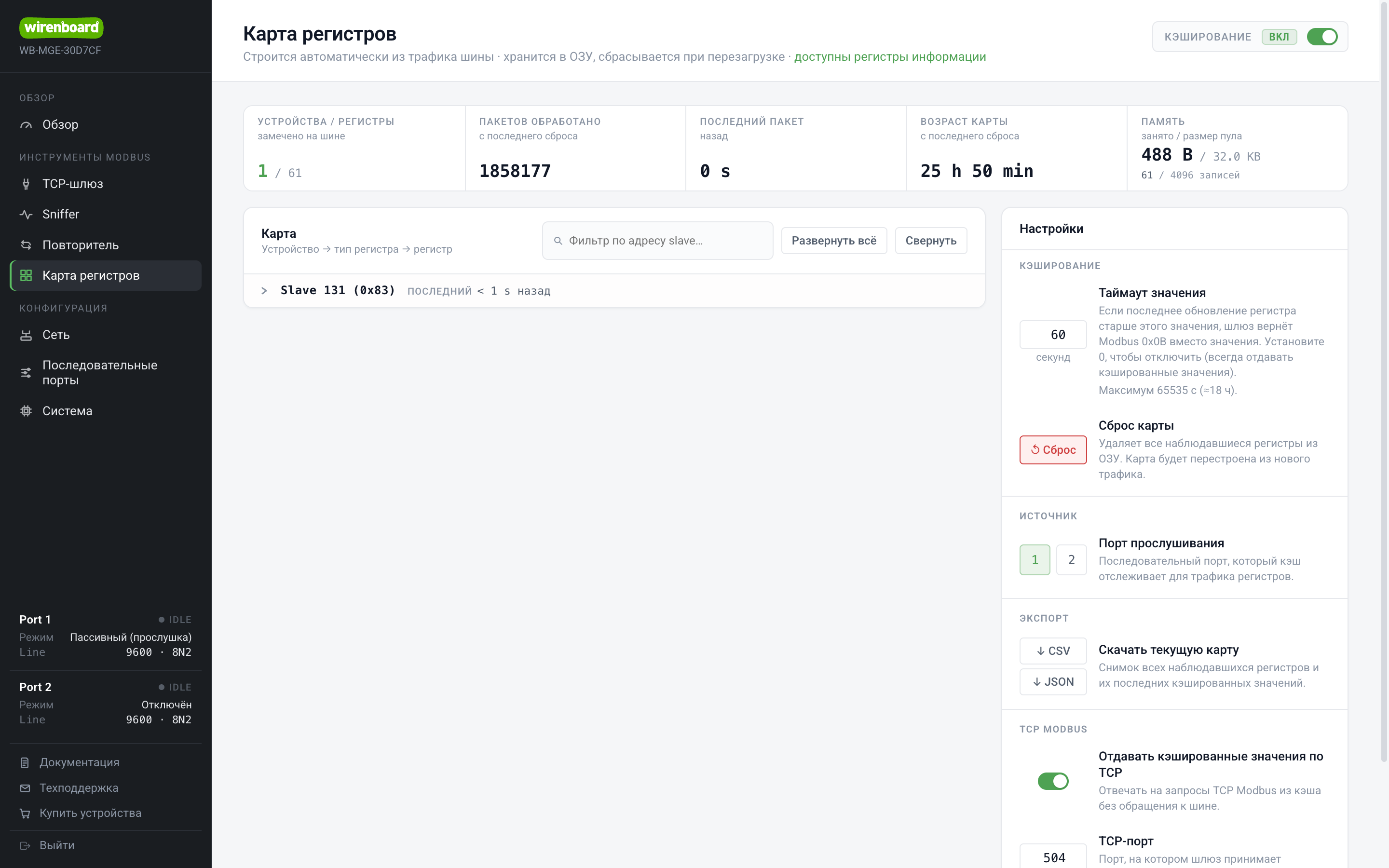Click the slave address filter field
Screen dimensions: 1389x868
pyautogui.click(x=657, y=241)
